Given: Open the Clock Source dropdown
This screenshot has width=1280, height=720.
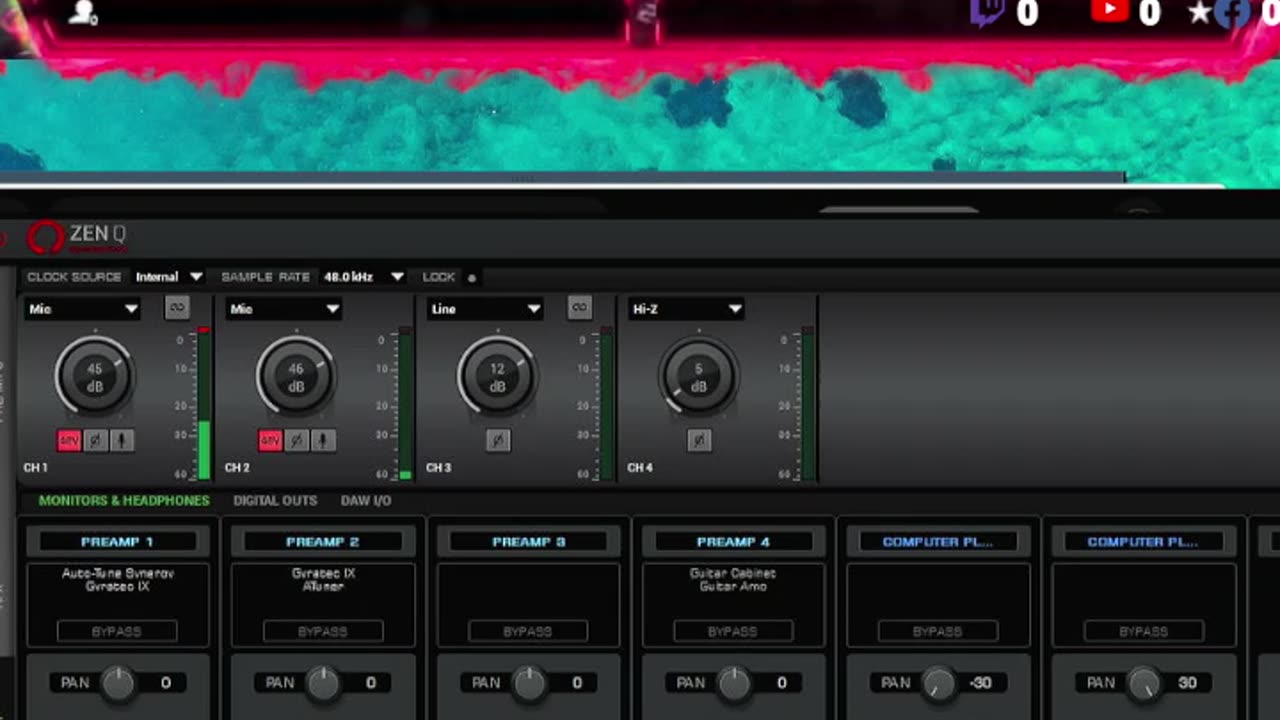Looking at the screenshot, I should pos(169,277).
